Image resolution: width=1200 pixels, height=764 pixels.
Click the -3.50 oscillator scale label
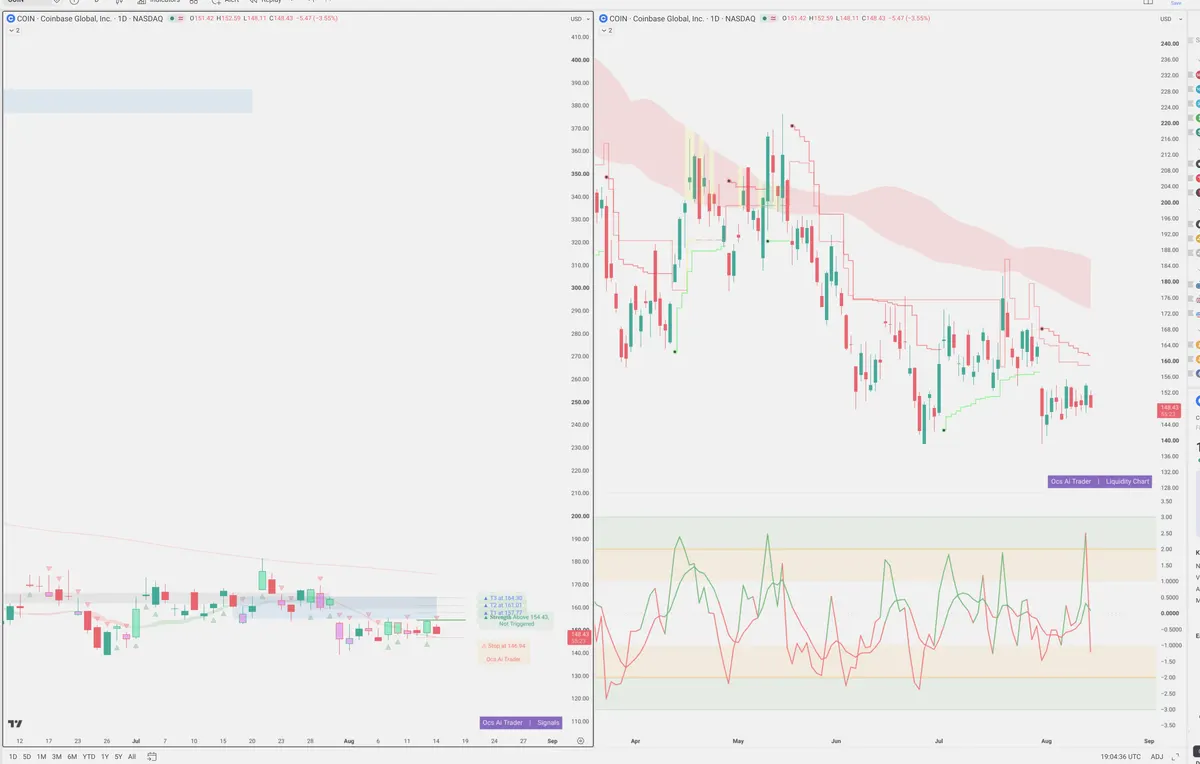pyautogui.click(x=1166, y=725)
